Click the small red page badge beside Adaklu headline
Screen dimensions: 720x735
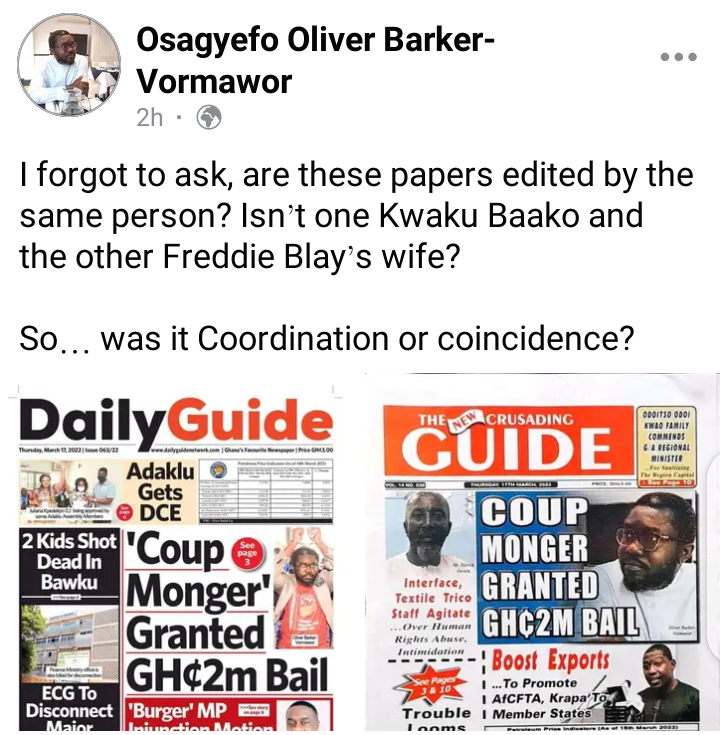click(x=125, y=512)
